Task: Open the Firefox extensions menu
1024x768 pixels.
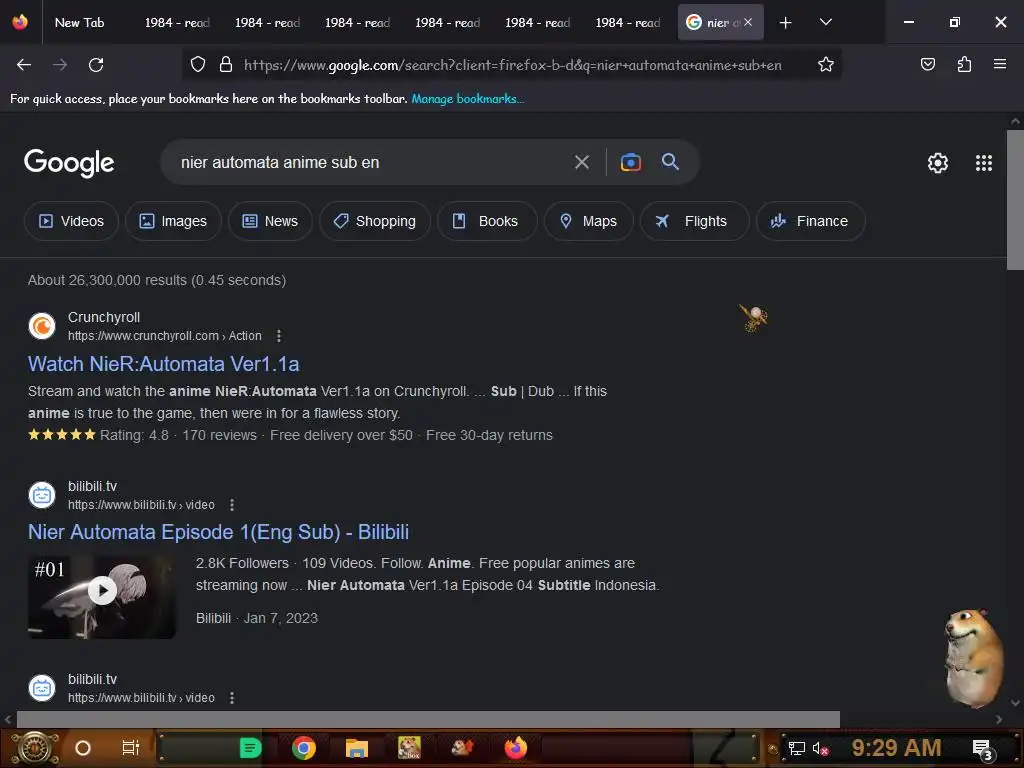Action: click(964, 64)
